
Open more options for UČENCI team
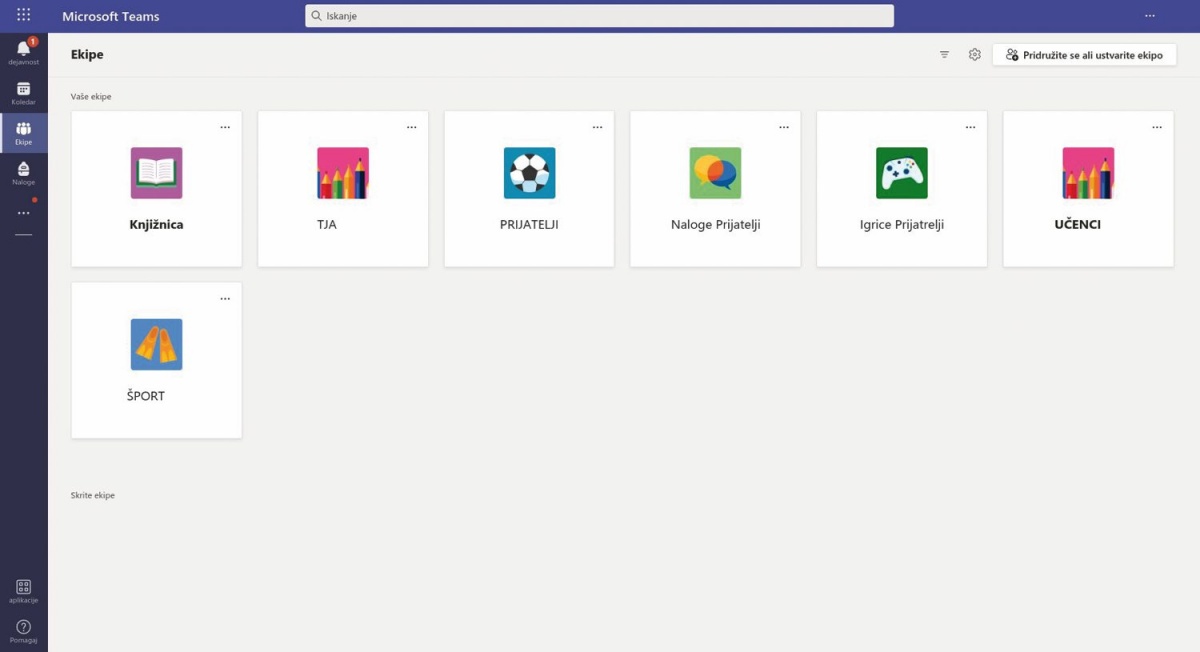pyautogui.click(x=1157, y=127)
